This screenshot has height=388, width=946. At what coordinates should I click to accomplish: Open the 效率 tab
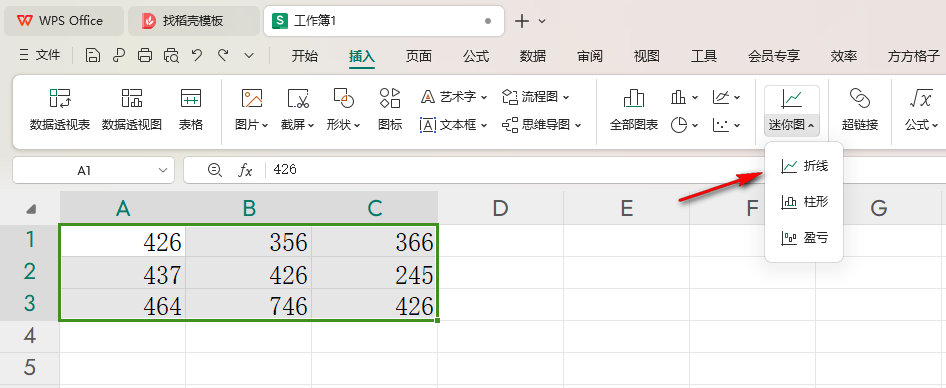[844, 57]
